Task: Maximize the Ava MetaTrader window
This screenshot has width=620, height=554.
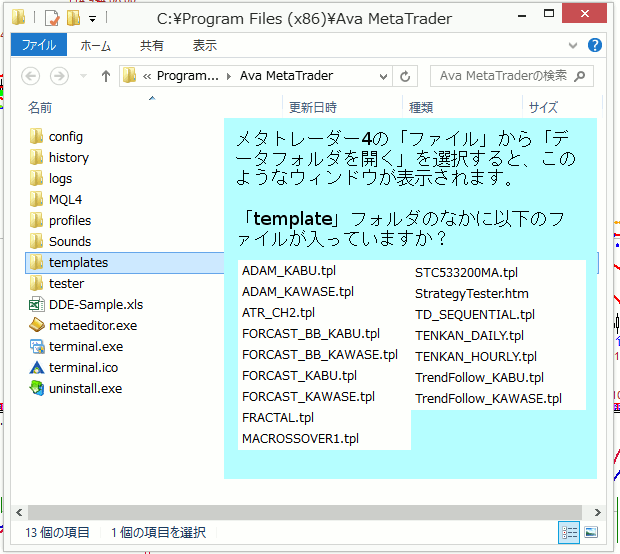Action: (x=549, y=14)
